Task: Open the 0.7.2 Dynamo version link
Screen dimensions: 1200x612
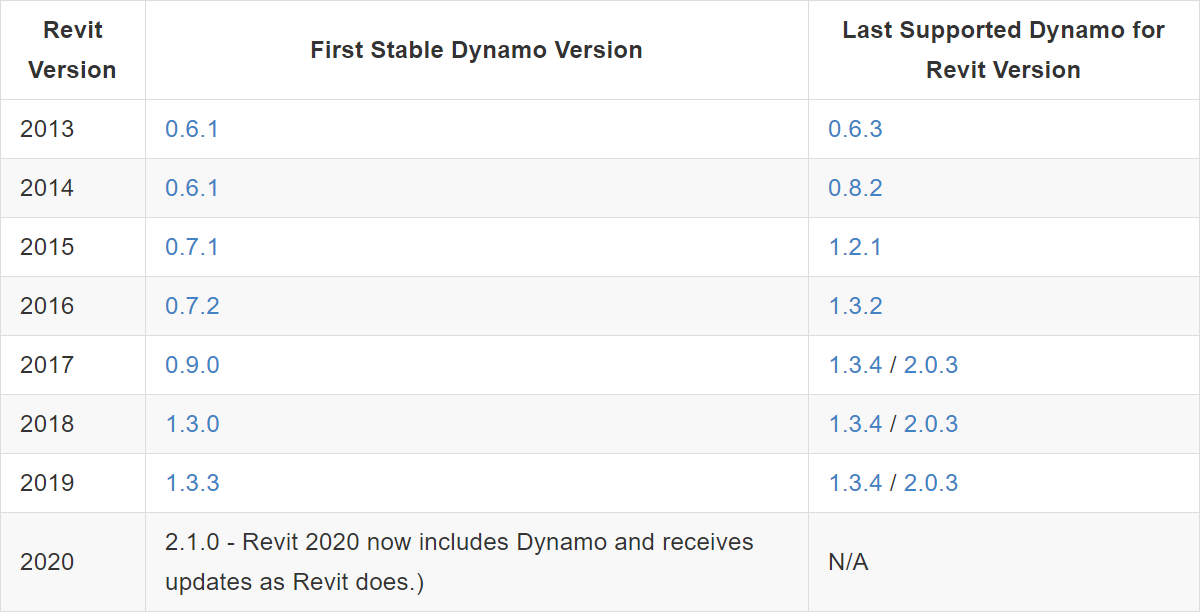Action: [x=192, y=306]
